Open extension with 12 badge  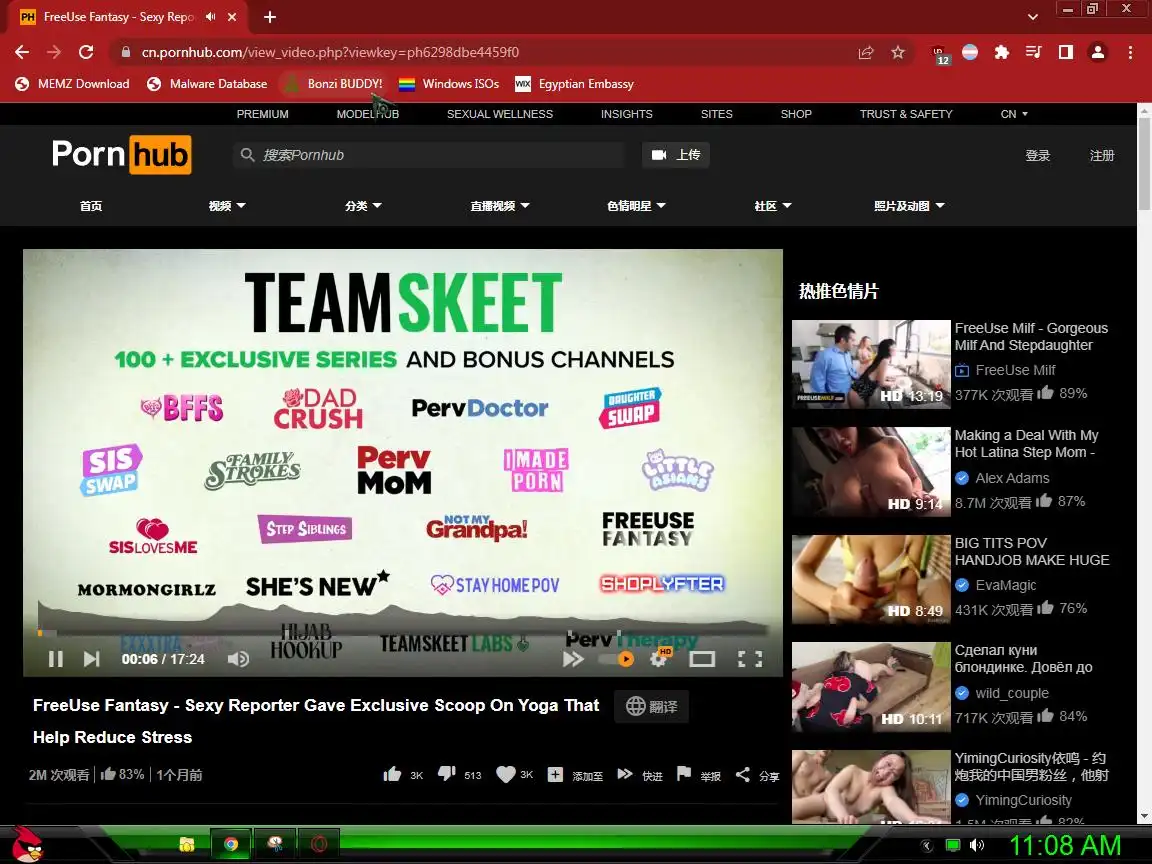[x=940, y=54]
